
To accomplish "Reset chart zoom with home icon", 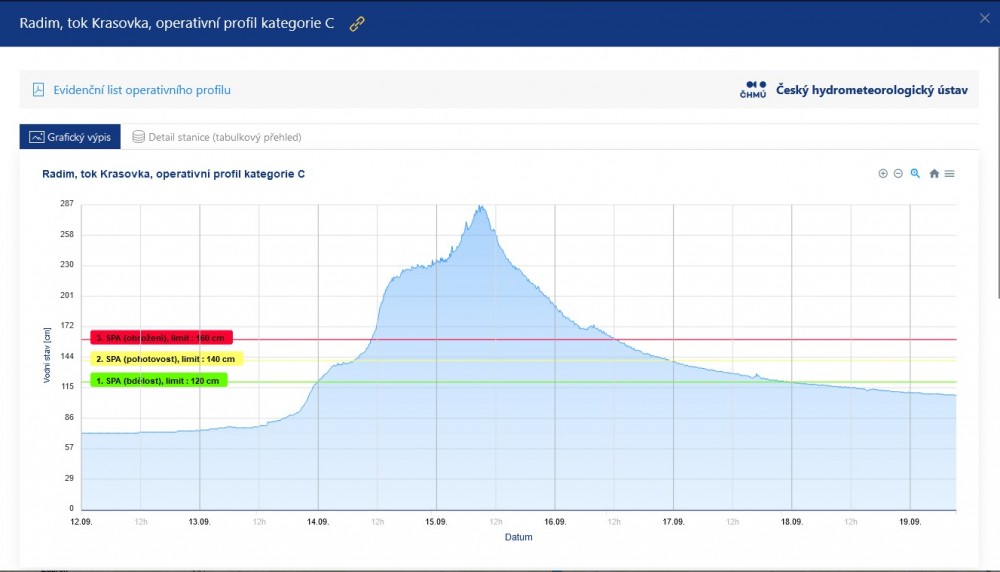I will (934, 174).
